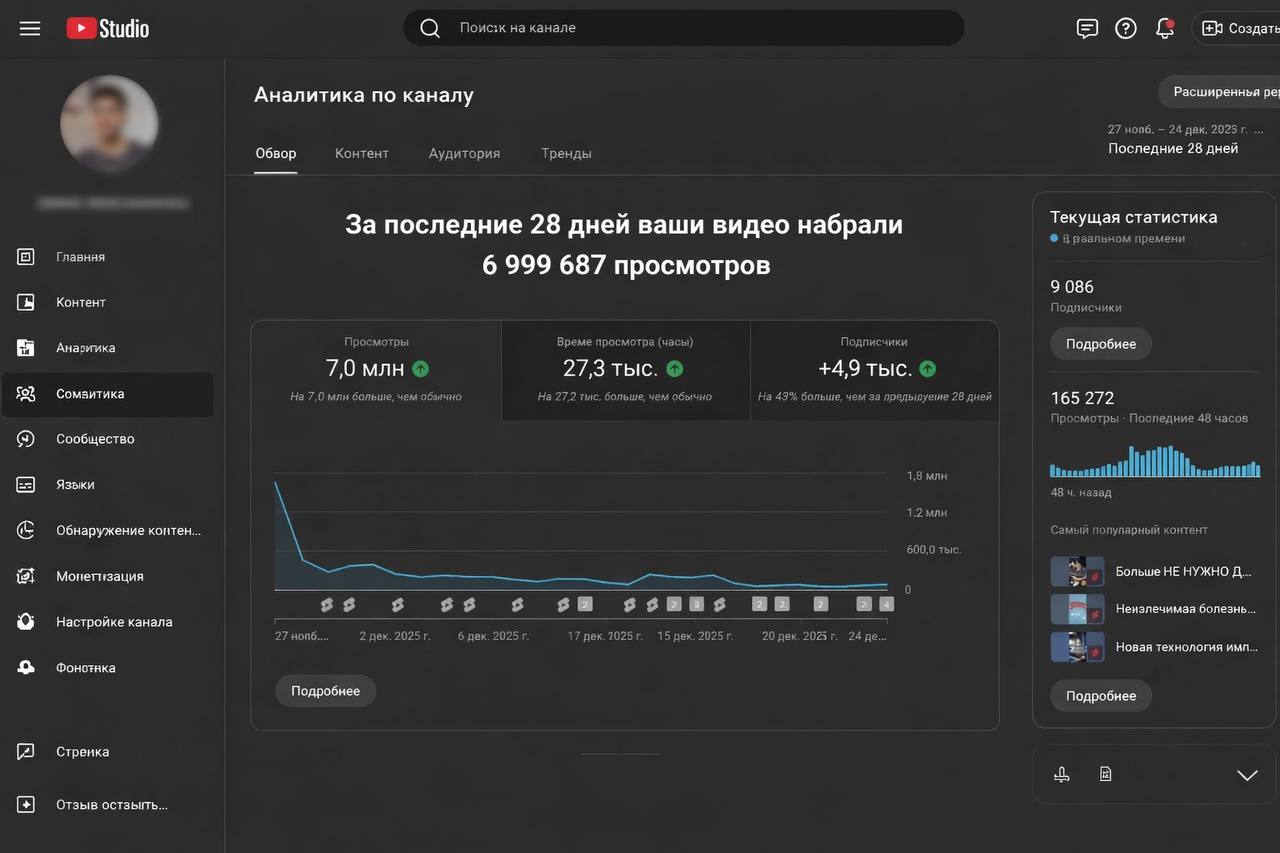Image resolution: width=1280 pixels, height=853 pixels.
Task: Open the hamburger navigation menu
Action: pos(29,27)
